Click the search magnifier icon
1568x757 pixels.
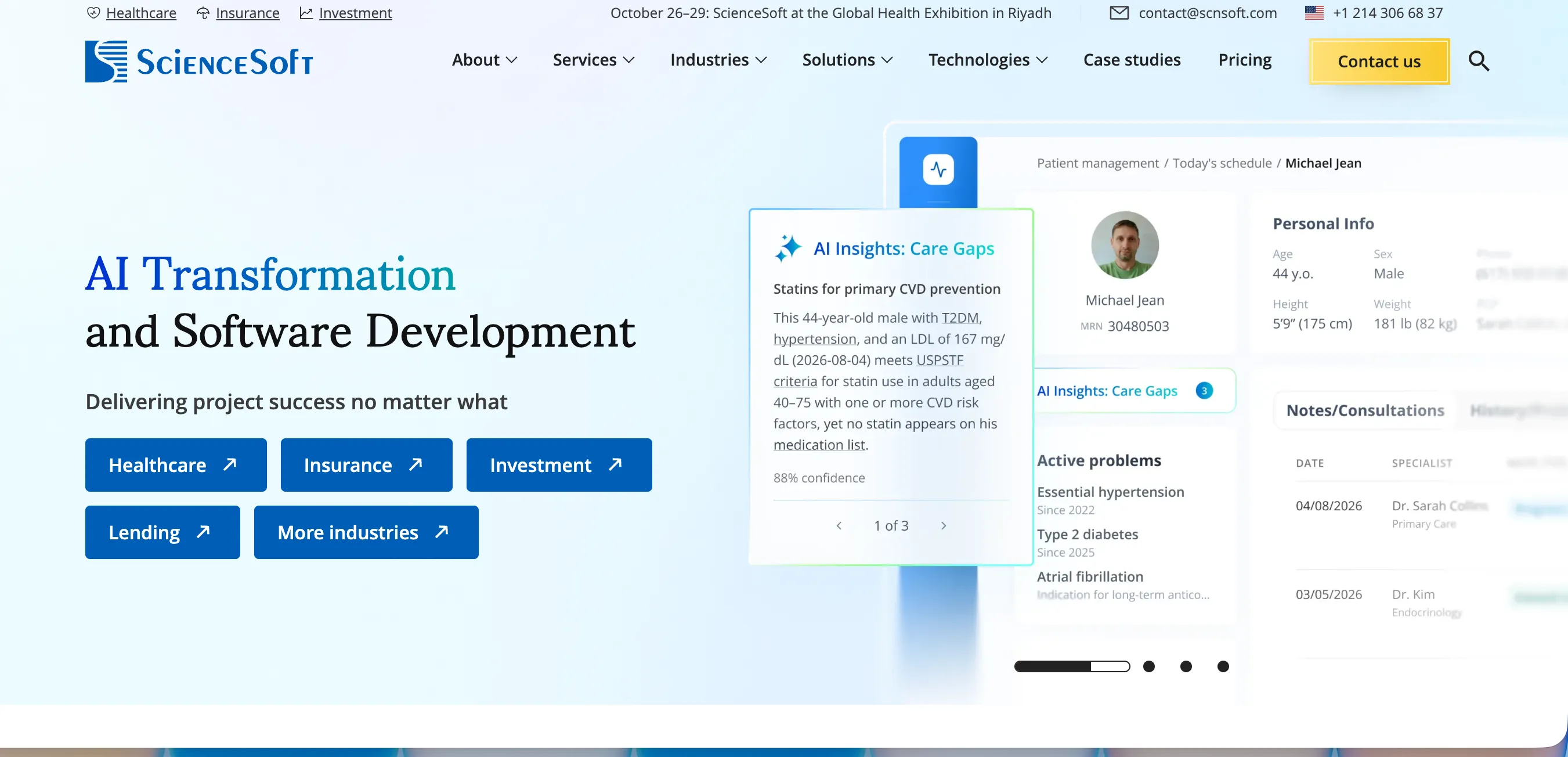(1479, 61)
